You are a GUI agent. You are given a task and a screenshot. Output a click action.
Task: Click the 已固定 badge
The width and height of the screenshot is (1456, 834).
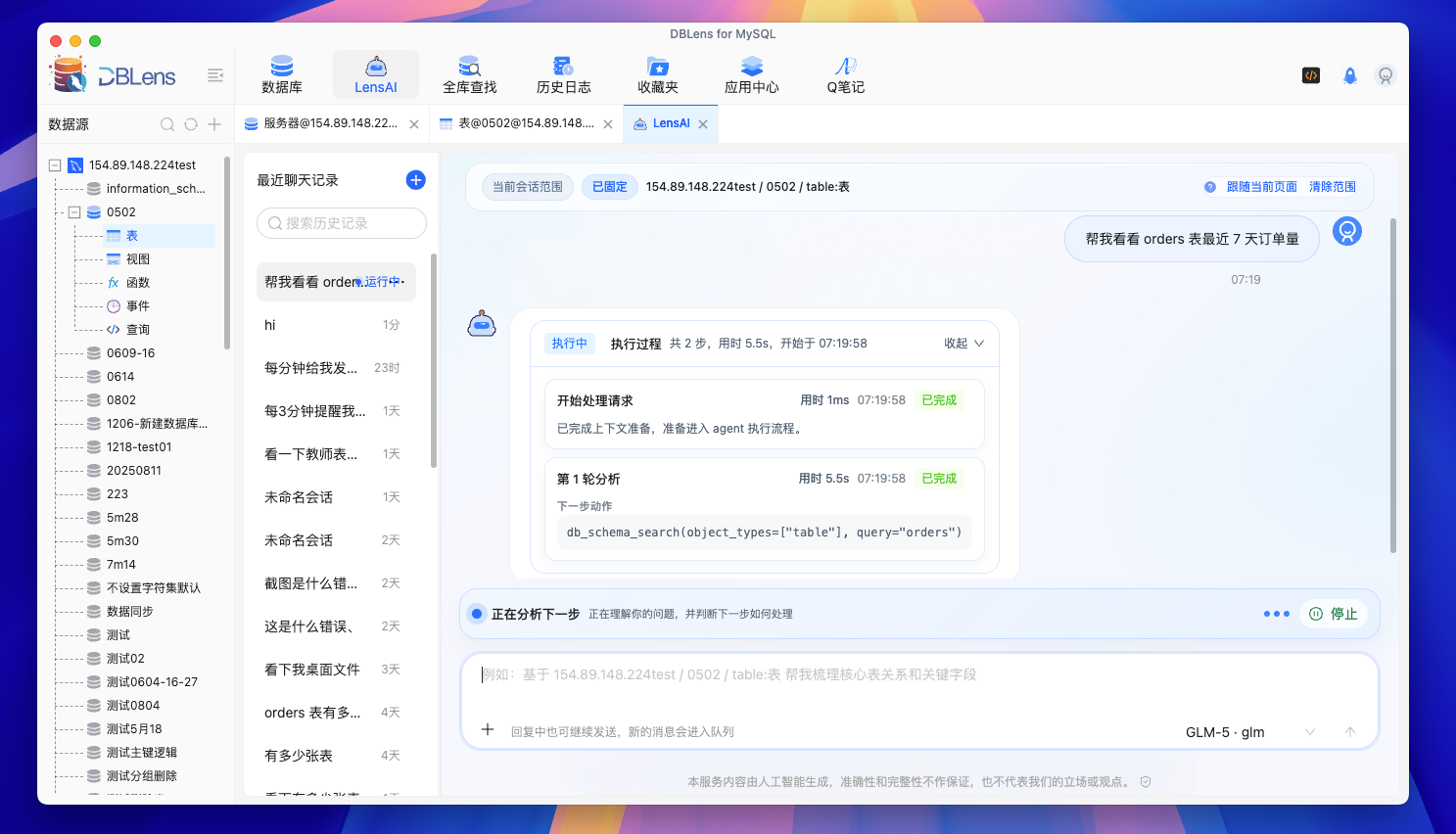tap(610, 187)
